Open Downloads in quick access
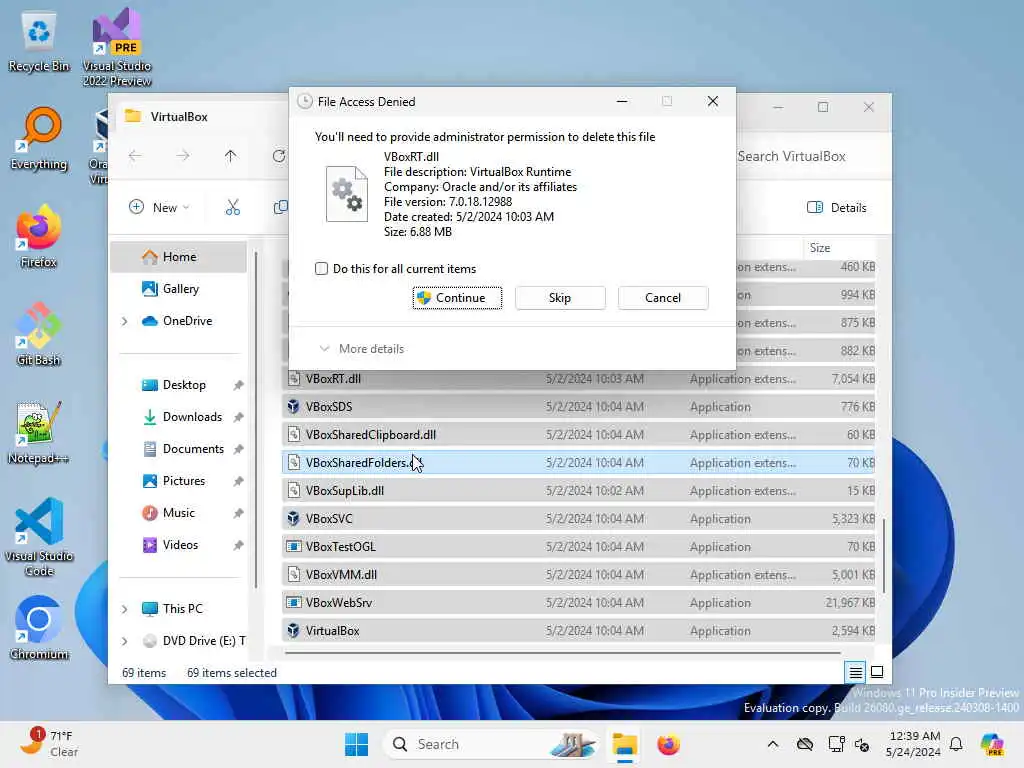The height and width of the screenshot is (768, 1024). tap(184, 417)
